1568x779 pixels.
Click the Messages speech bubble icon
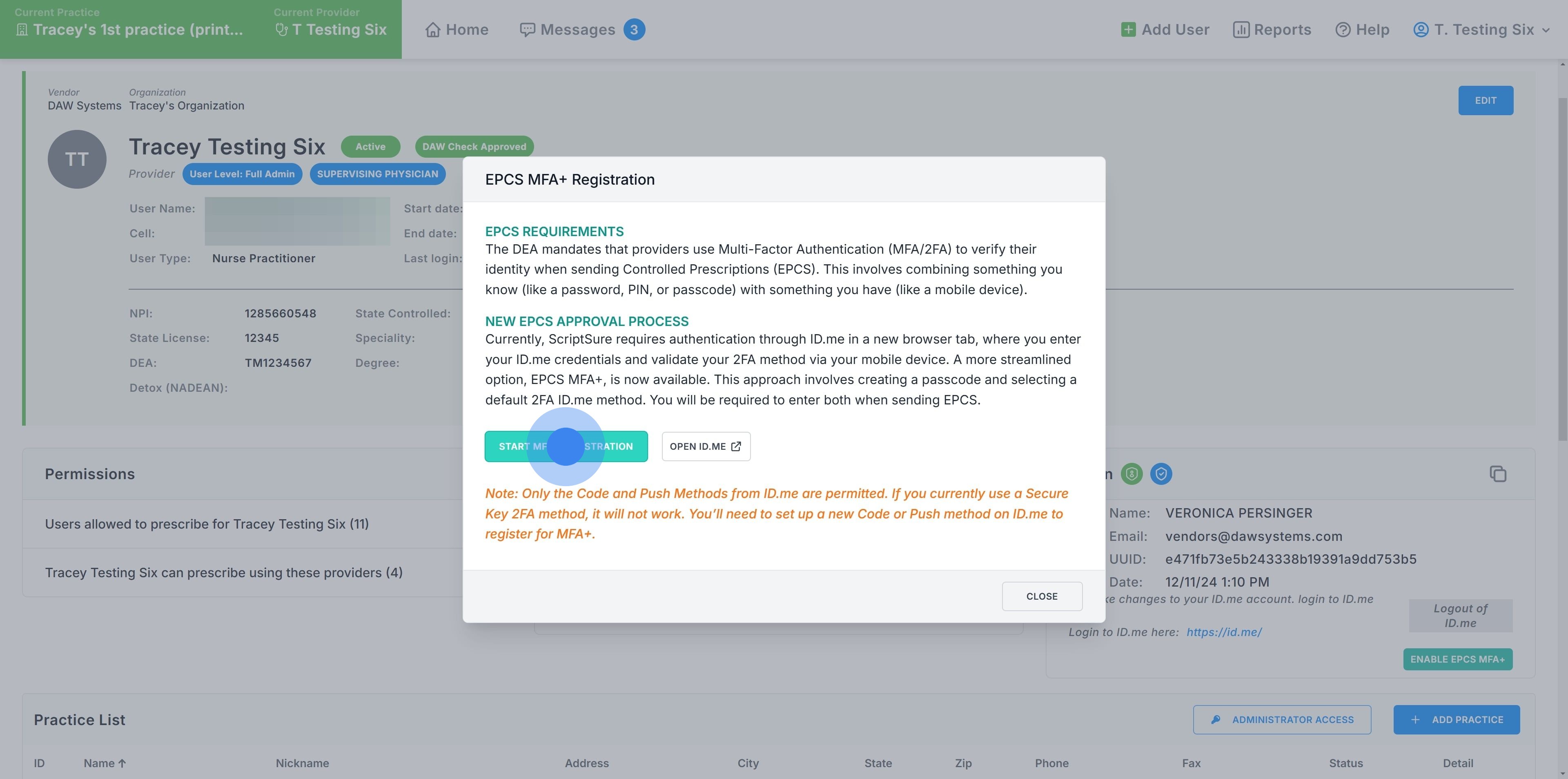point(527,30)
